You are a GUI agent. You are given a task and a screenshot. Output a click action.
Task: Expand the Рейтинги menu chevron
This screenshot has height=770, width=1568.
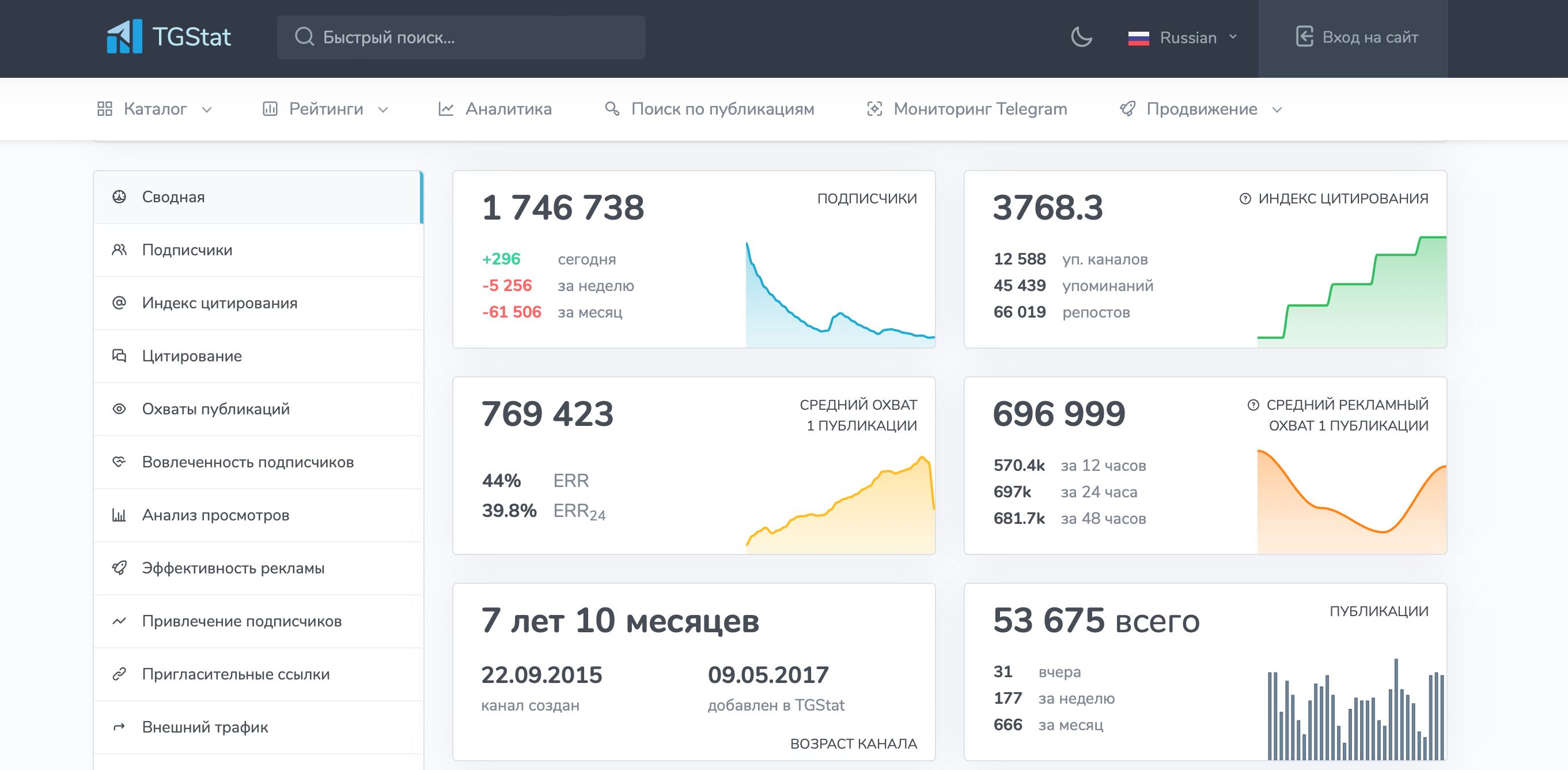click(x=383, y=110)
